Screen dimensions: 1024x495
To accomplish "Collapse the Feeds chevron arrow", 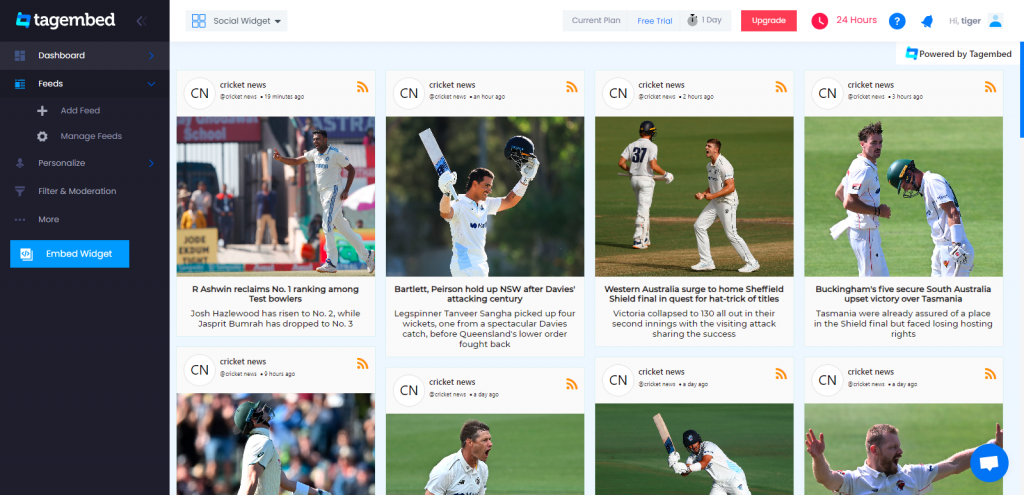I will (151, 84).
